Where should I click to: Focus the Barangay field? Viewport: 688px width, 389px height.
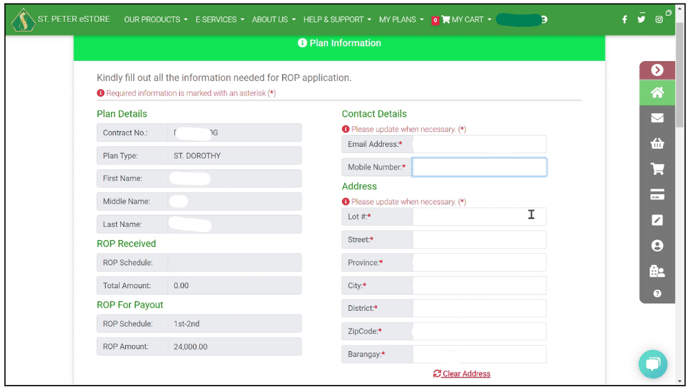click(479, 354)
